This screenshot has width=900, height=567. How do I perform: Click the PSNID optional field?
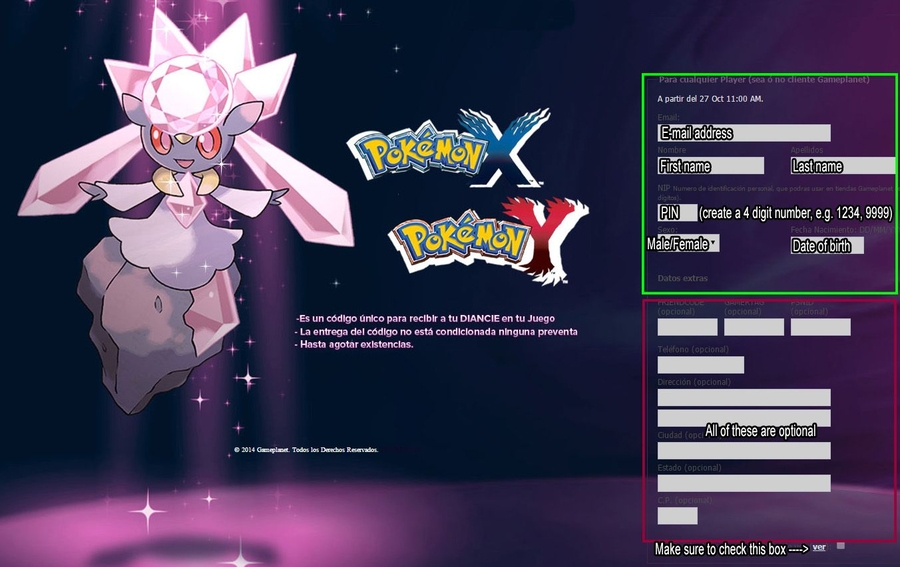tap(820, 327)
